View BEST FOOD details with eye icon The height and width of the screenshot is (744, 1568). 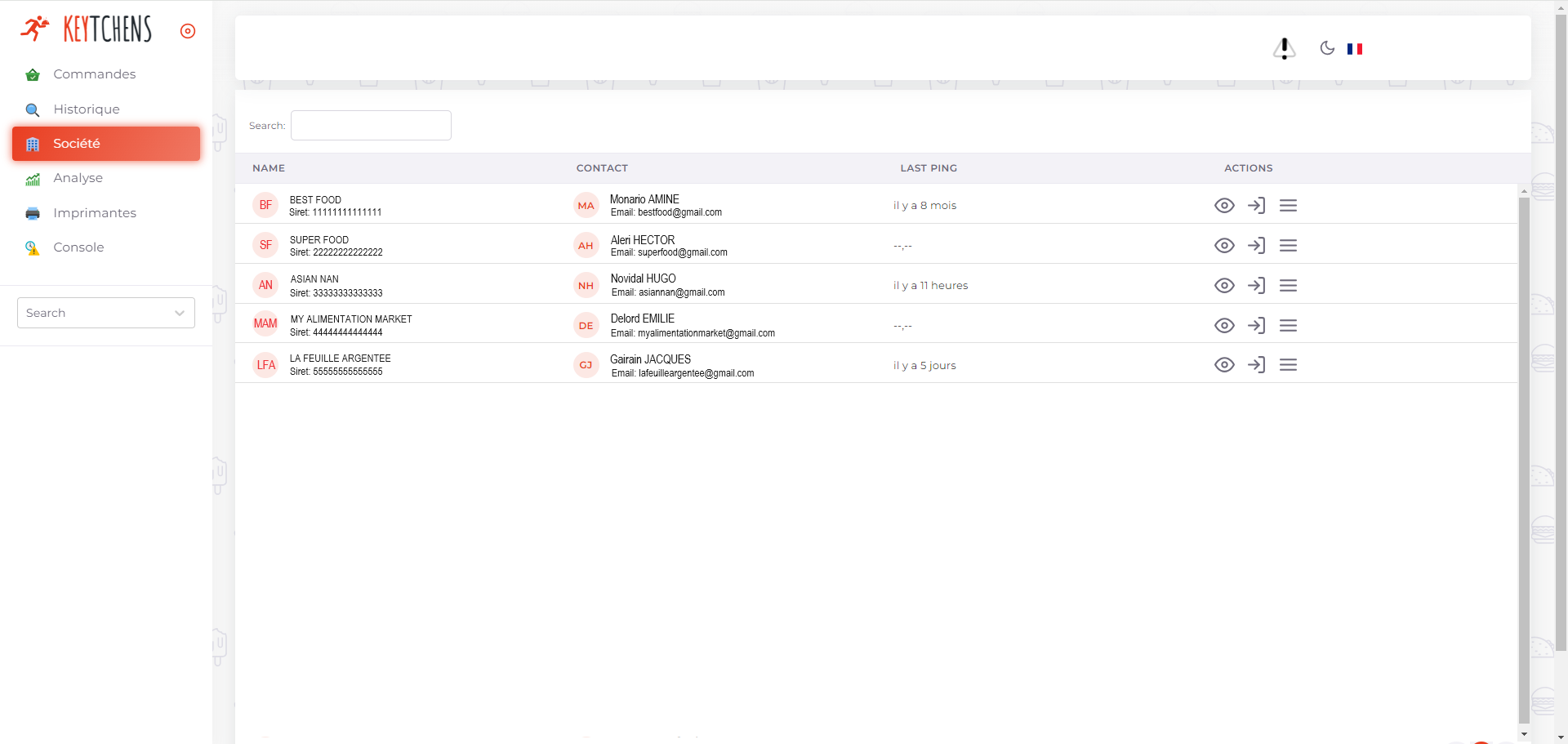click(1224, 206)
